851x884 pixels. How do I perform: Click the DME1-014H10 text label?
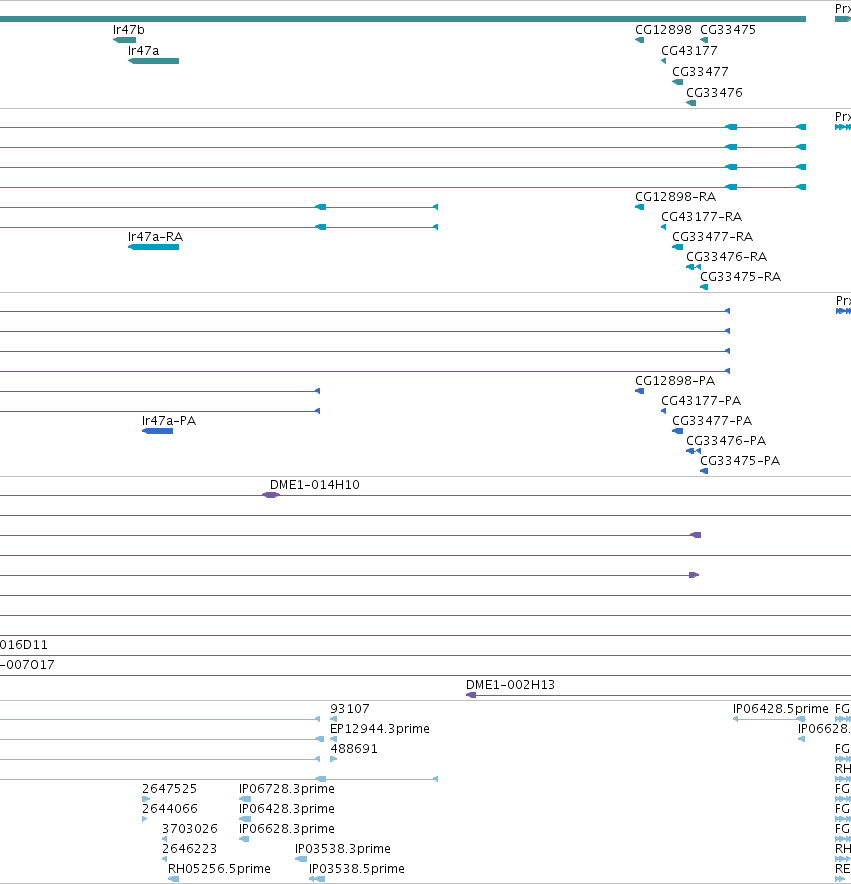315,485
